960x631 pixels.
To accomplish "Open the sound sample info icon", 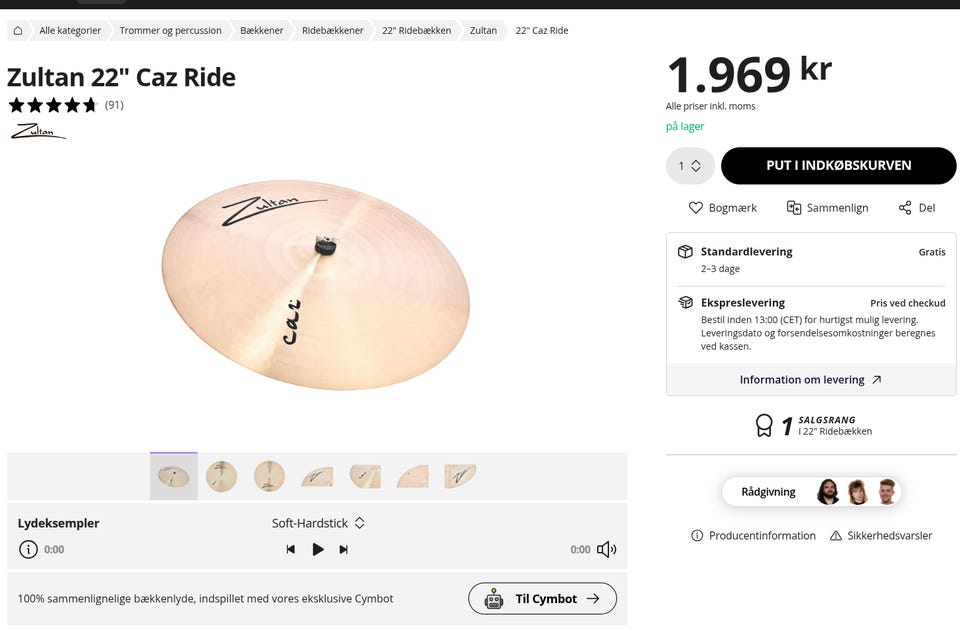I will [x=28, y=549].
